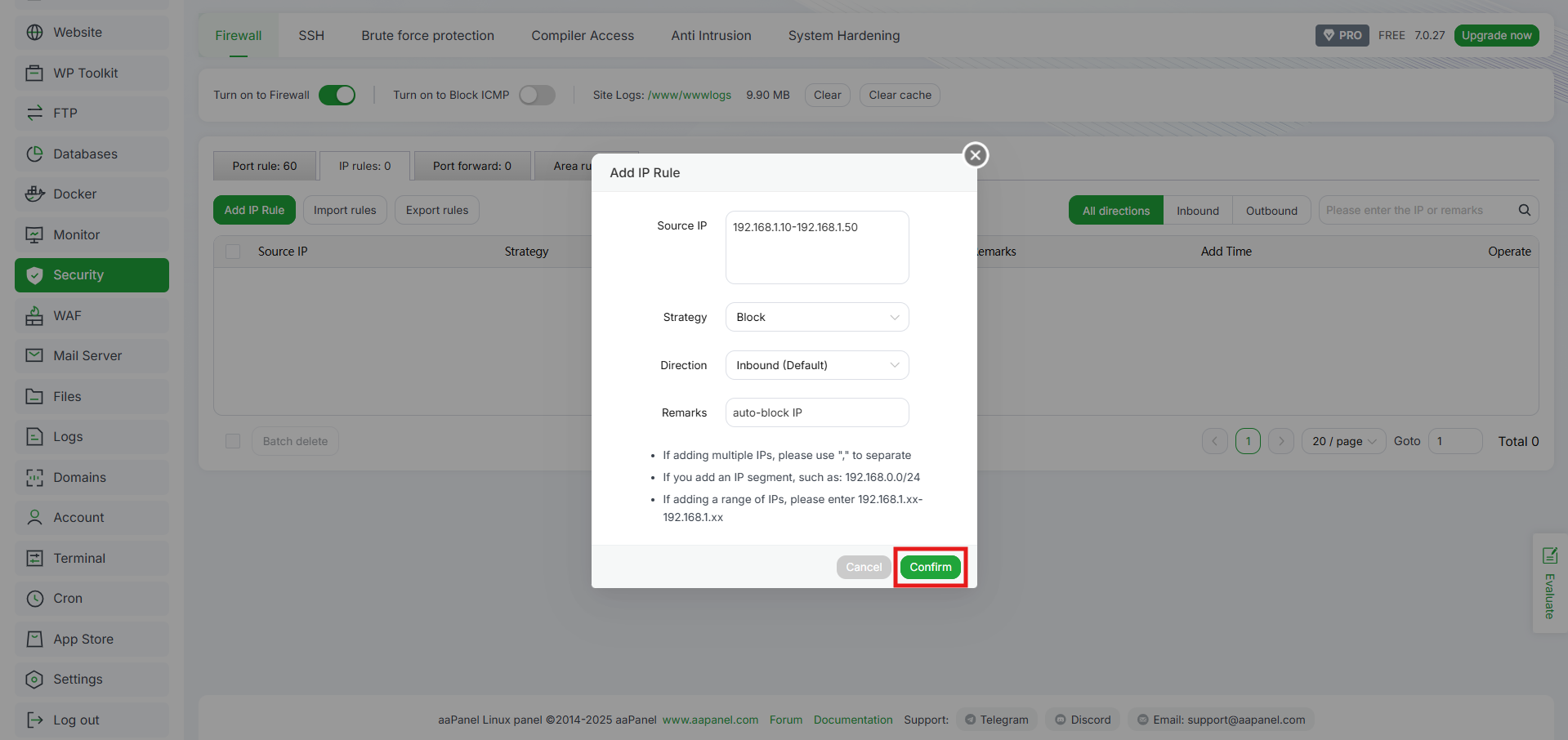Open the Strategy dropdown showing Block
Screen dimensions: 1568x740
[817, 317]
